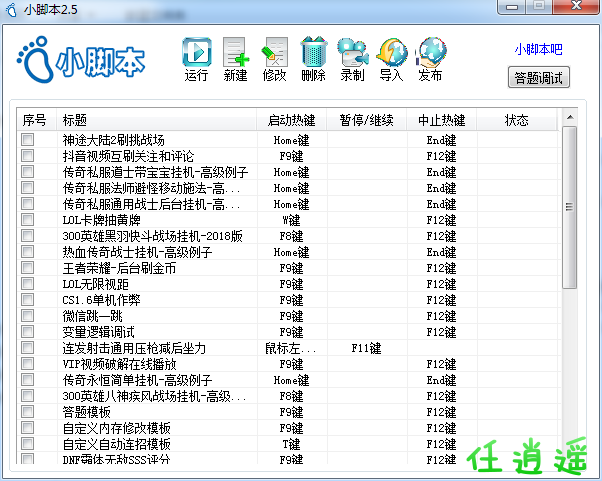Check the box for 自定义自动连招模板
The image size is (602, 481).
[28, 444]
